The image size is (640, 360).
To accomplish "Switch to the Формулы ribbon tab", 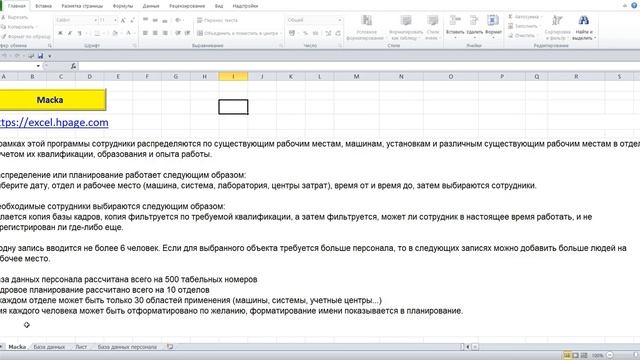I will point(122,6).
